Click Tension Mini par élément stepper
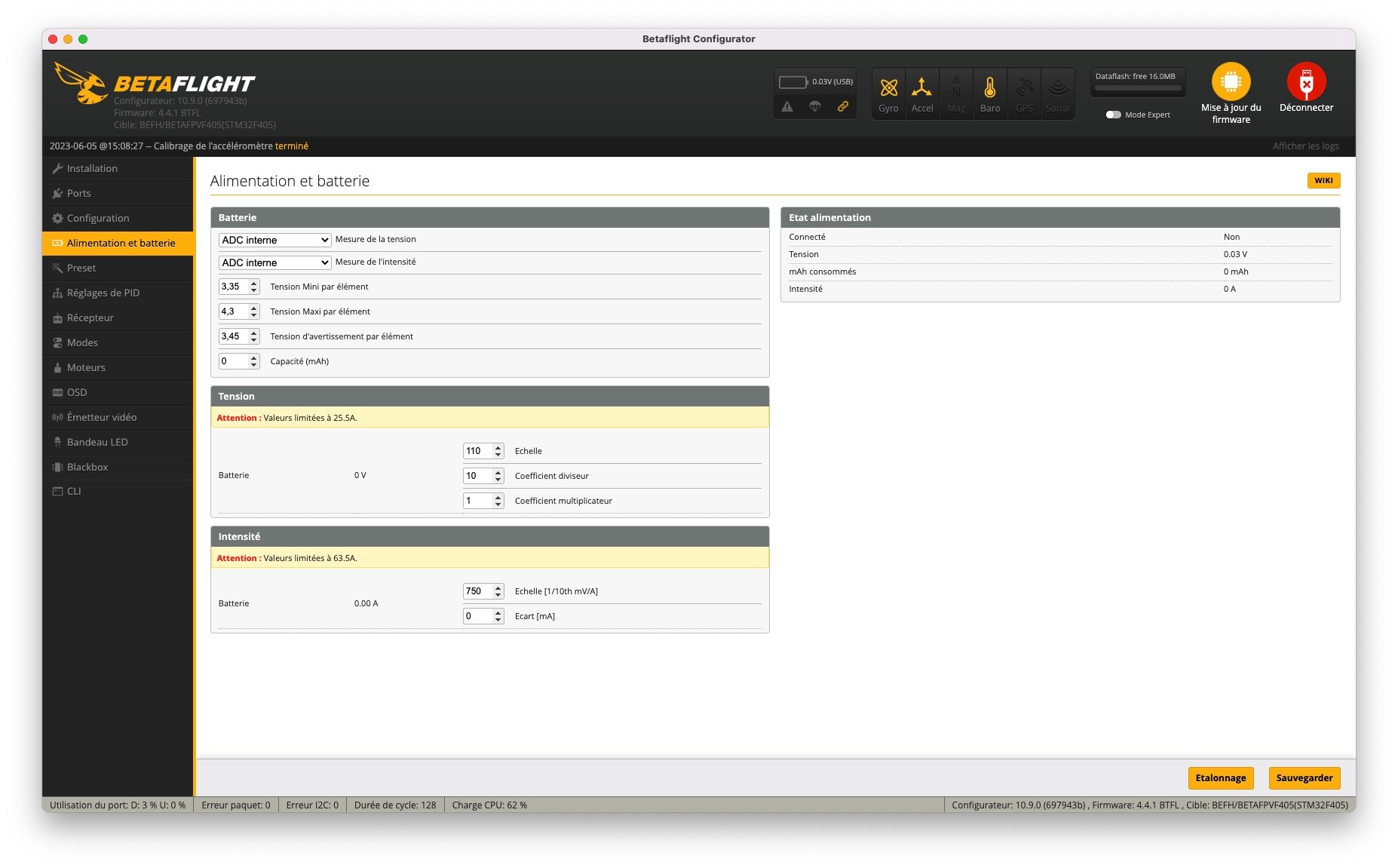 point(254,287)
